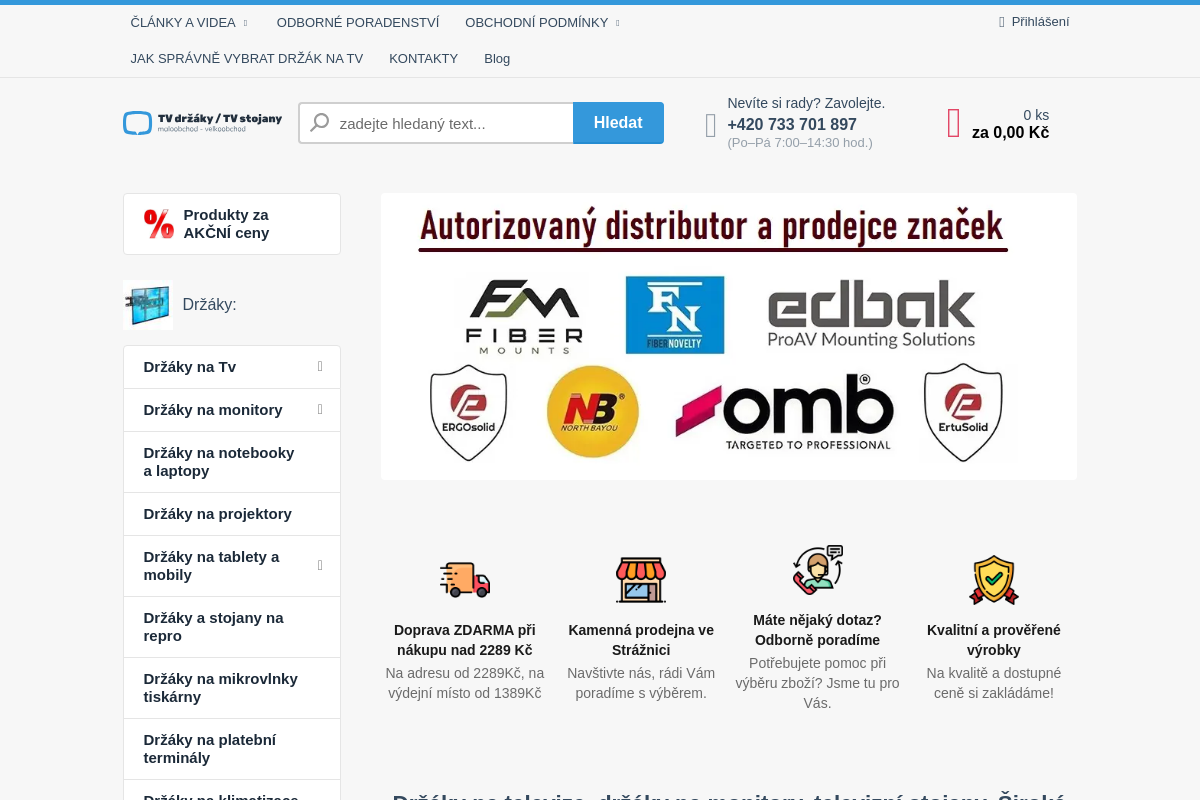Click the Po–Pá 7:00–14:30 hod. hours text

(800, 143)
